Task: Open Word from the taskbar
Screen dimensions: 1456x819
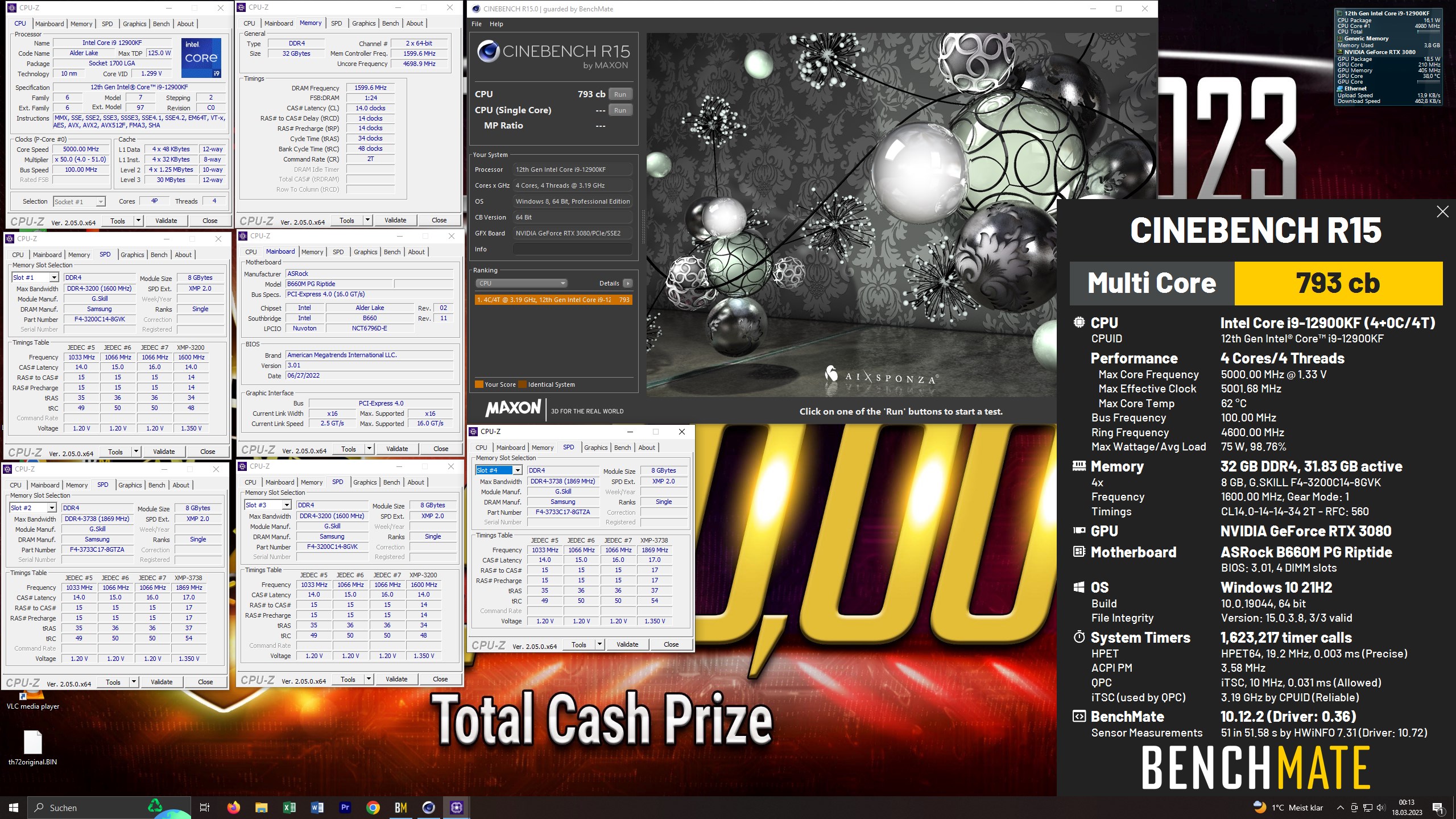Action: 317,808
